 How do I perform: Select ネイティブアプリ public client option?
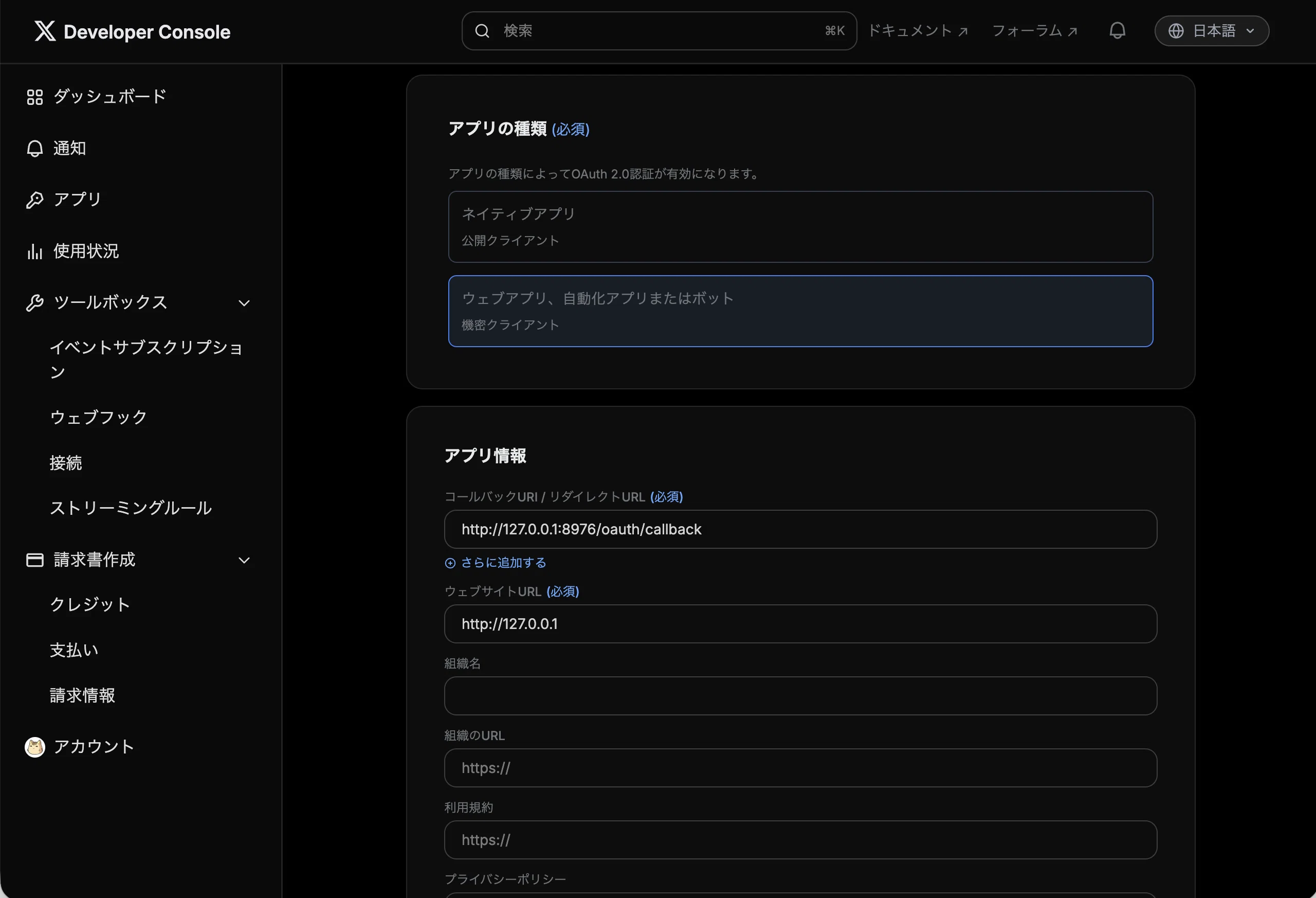coord(801,227)
